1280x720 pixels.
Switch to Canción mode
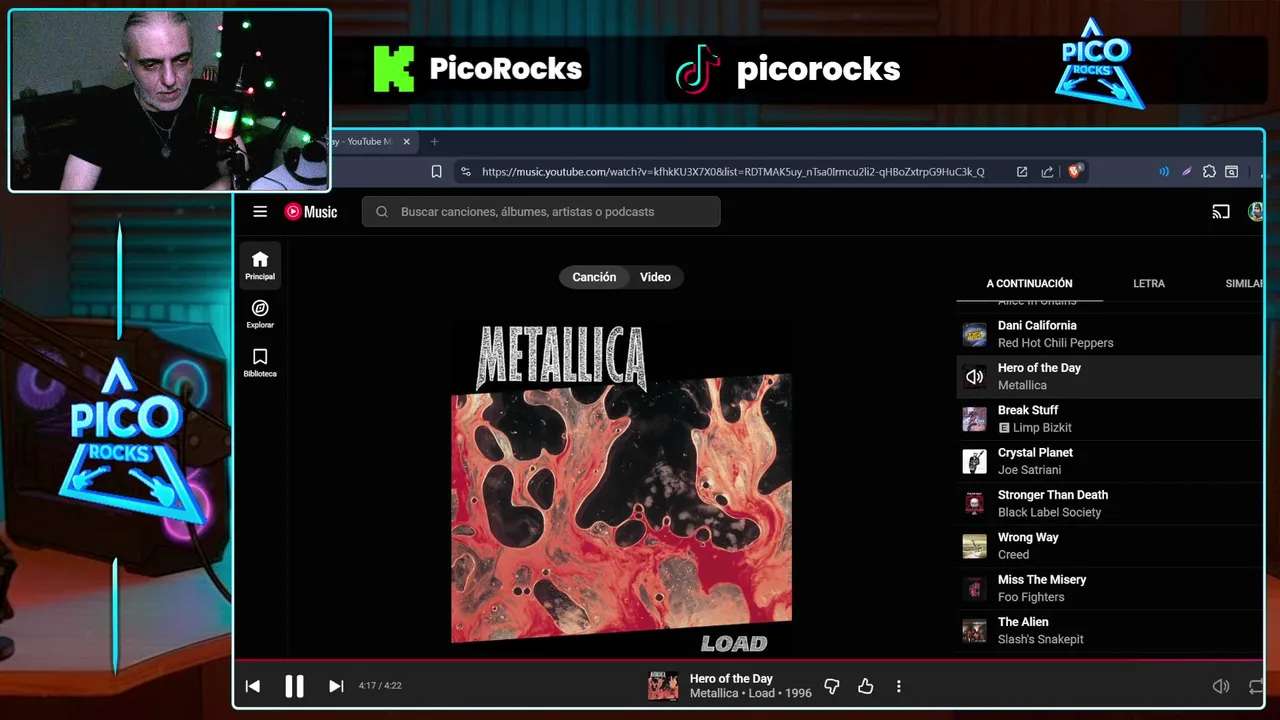(594, 277)
